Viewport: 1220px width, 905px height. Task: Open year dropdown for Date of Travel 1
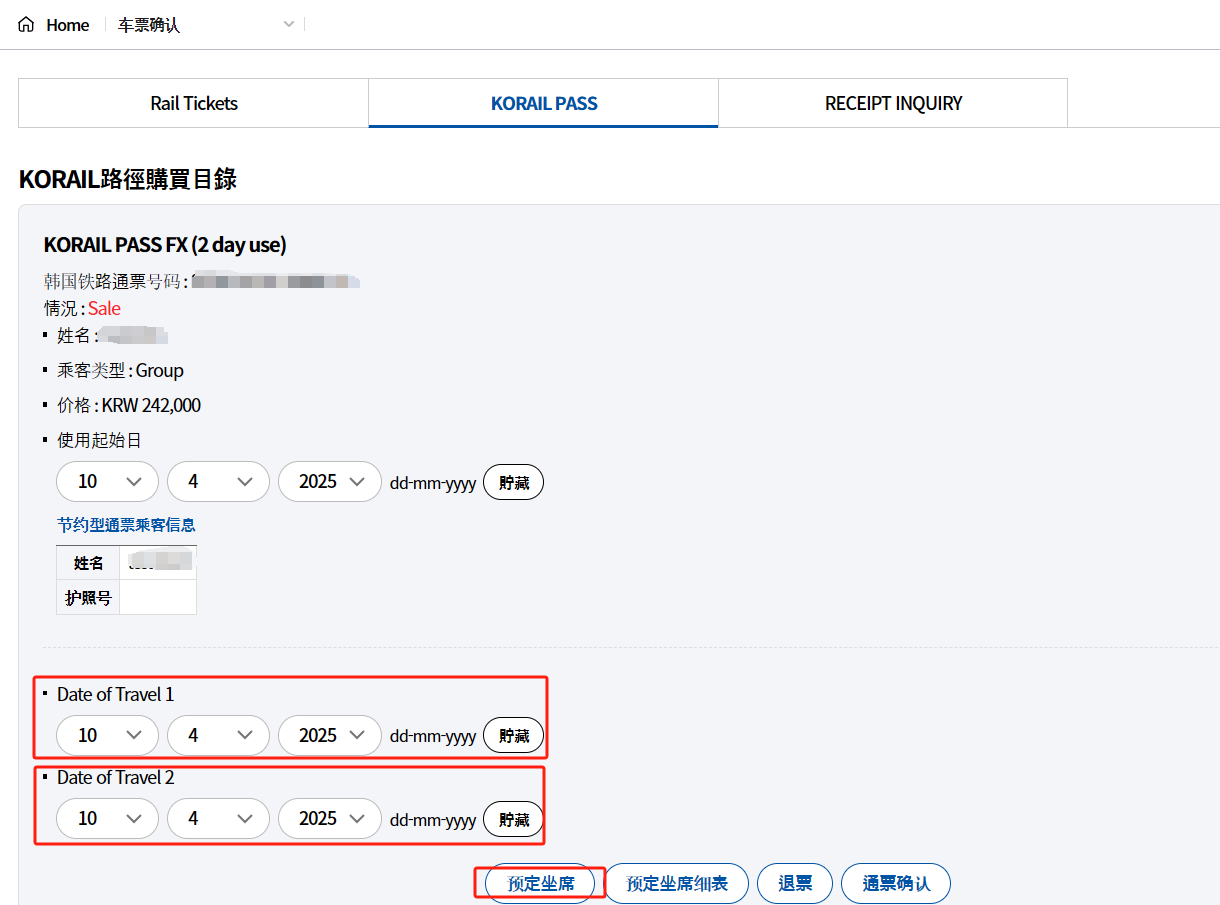[329, 735]
